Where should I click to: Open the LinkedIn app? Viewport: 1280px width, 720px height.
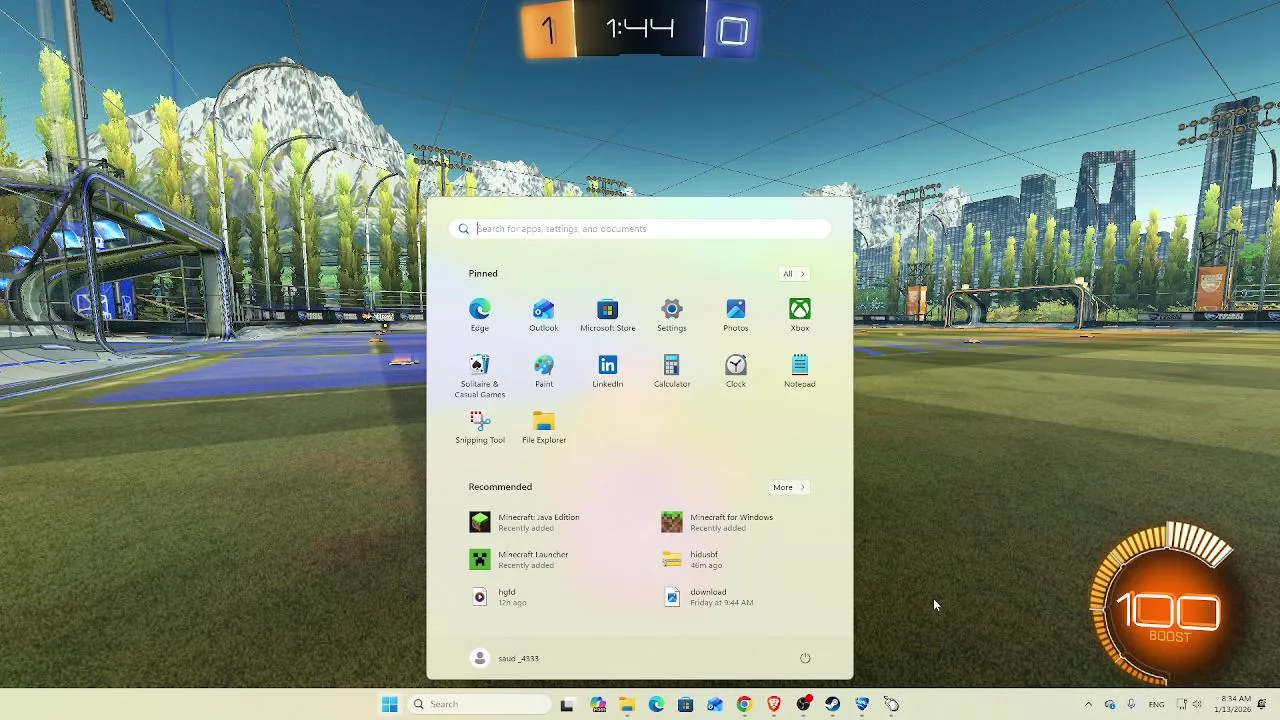coord(608,371)
